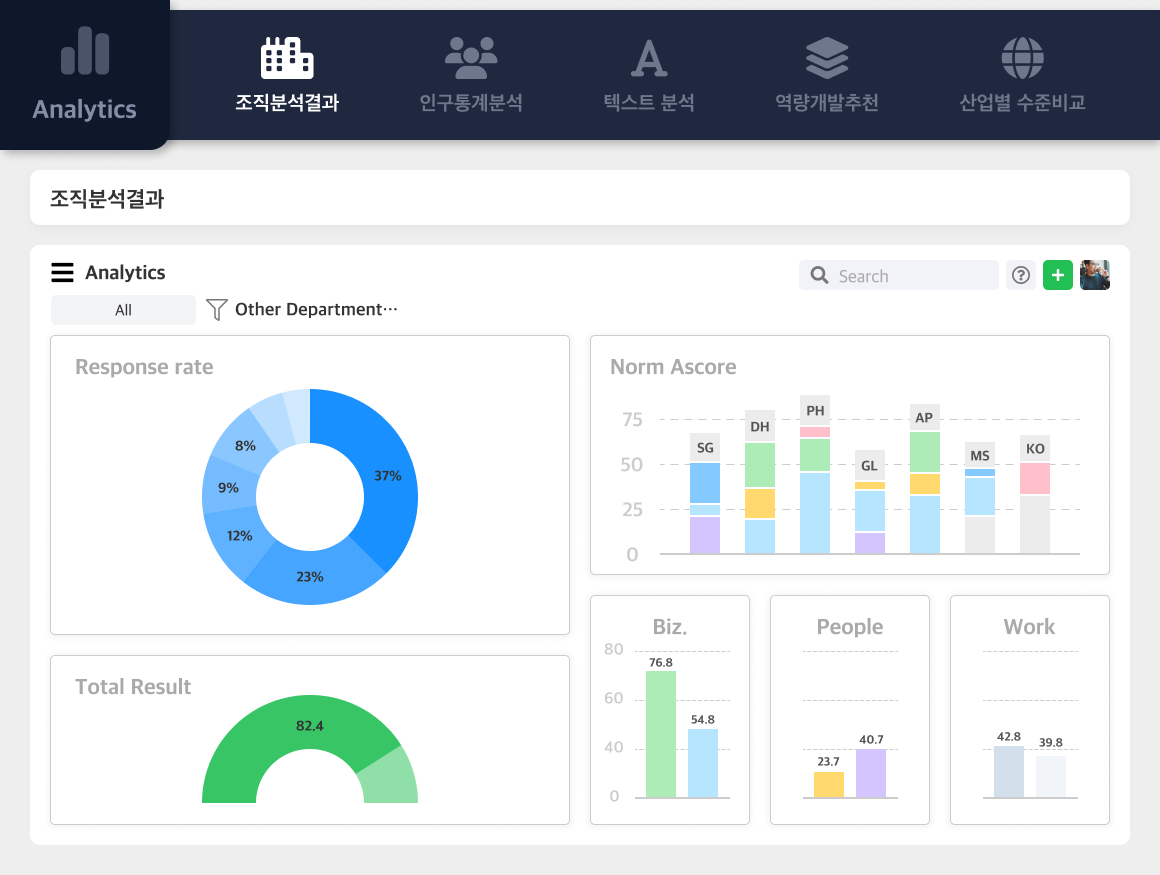Click the globe icon for 산업별 수준비교
The height and width of the screenshot is (875, 1160).
(x=1022, y=58)
